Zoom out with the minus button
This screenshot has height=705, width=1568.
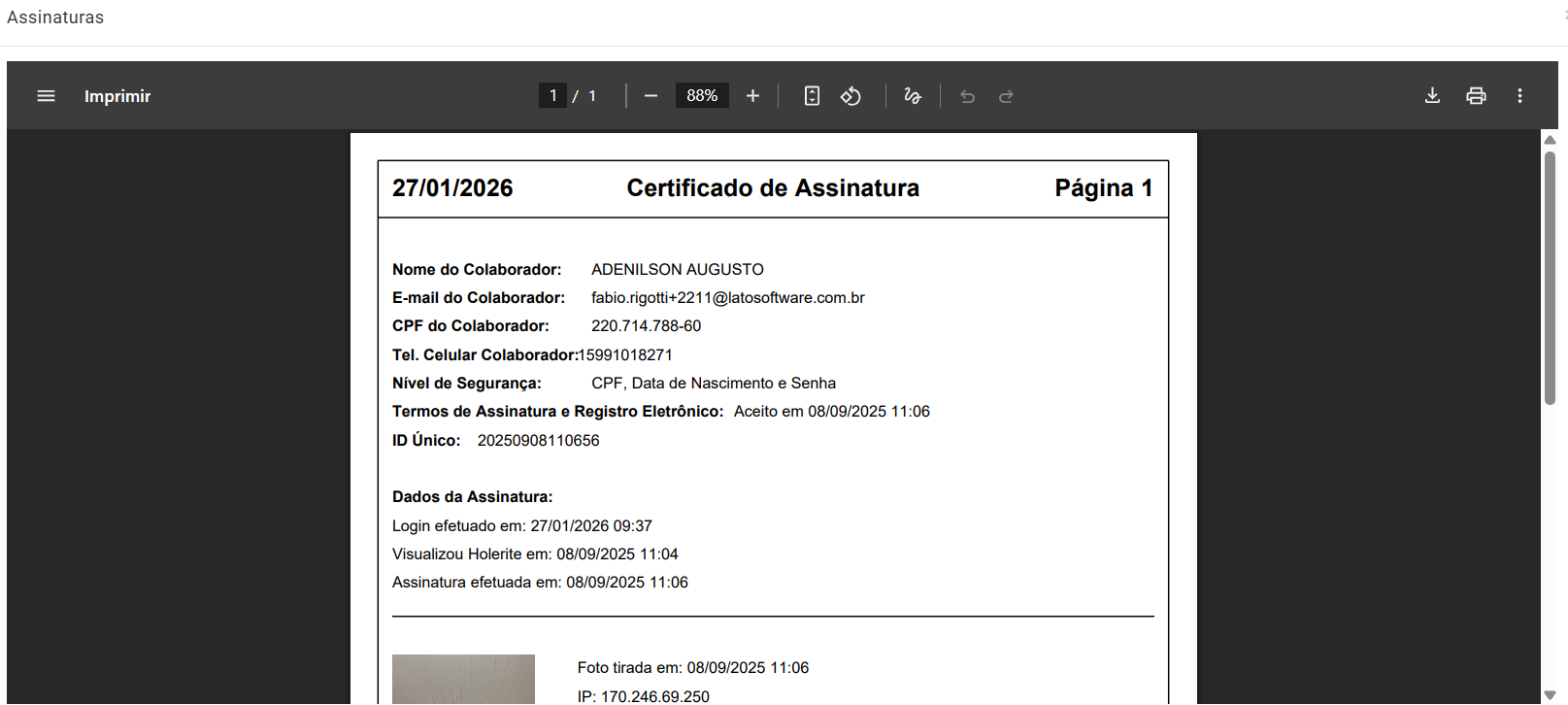pos(651,96)
